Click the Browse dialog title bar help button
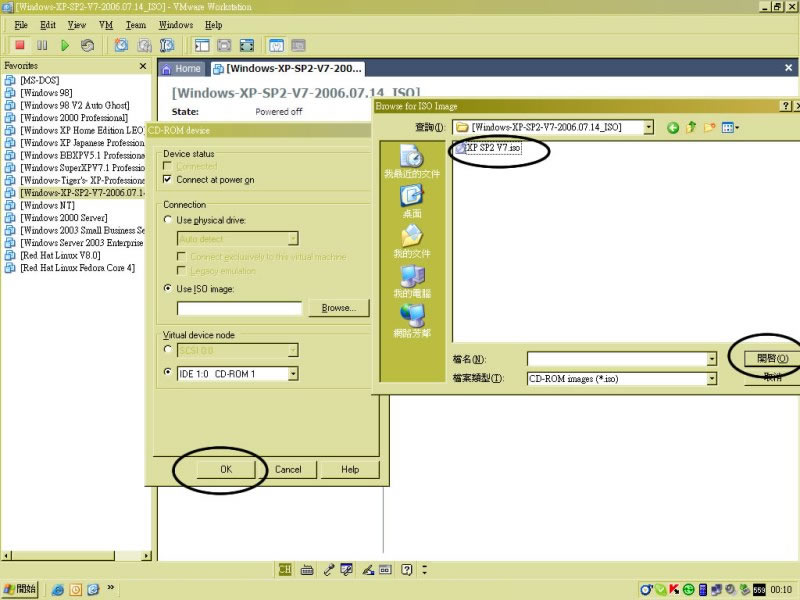The width and height of the screenshot is (800, 600). tap(786, 106)
